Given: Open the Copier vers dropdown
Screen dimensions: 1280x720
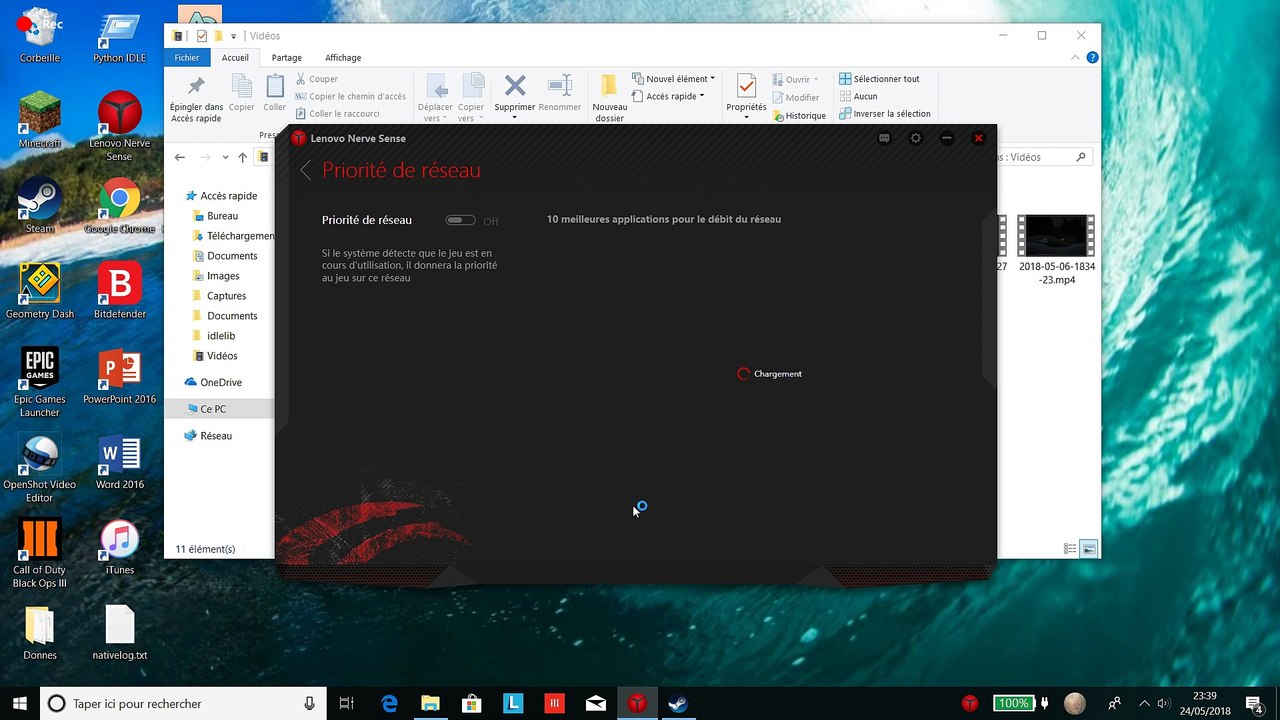Looking at the screenshot, I should click(471, 98).
